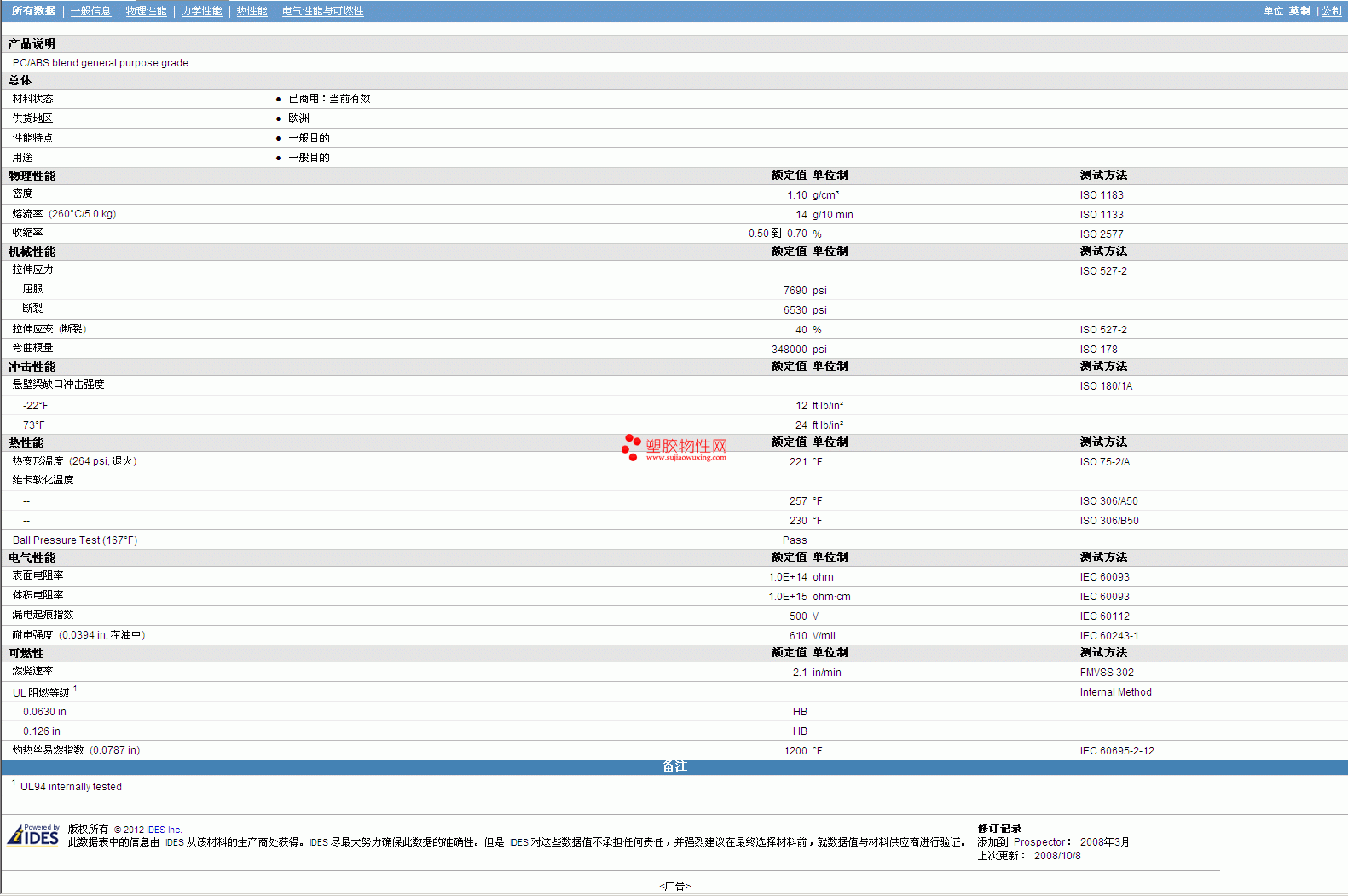1348x896 pixels.
Task: Select 英制 unit option
Action: click(1299, 11)
